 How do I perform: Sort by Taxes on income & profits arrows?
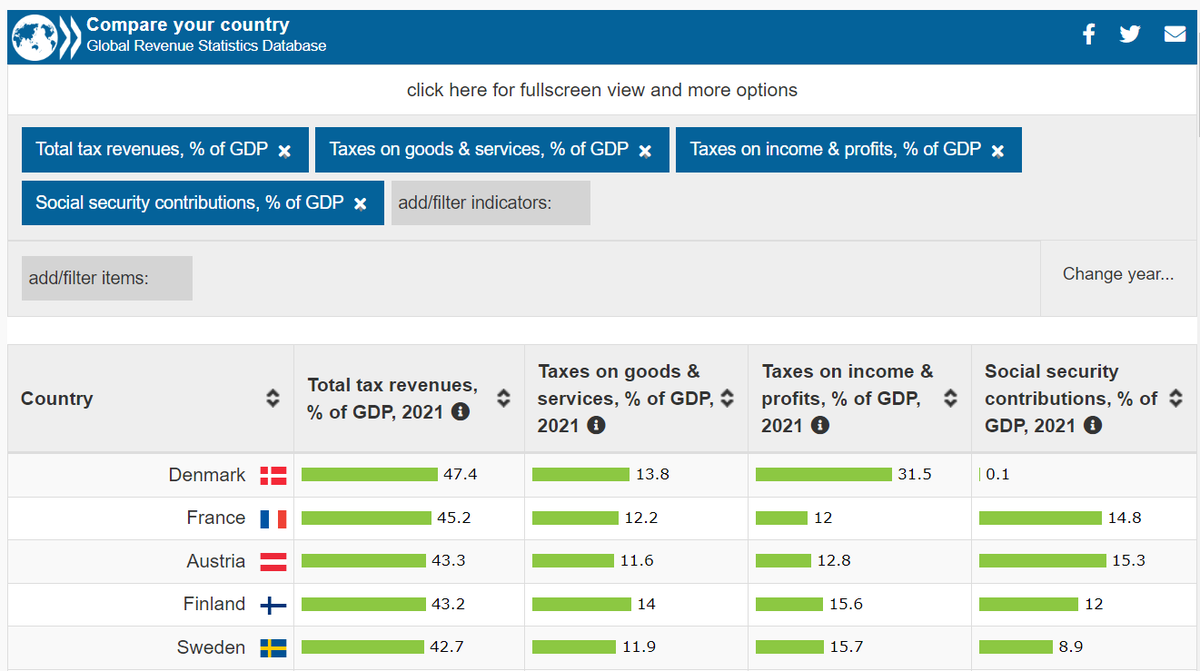click(950, 398)
